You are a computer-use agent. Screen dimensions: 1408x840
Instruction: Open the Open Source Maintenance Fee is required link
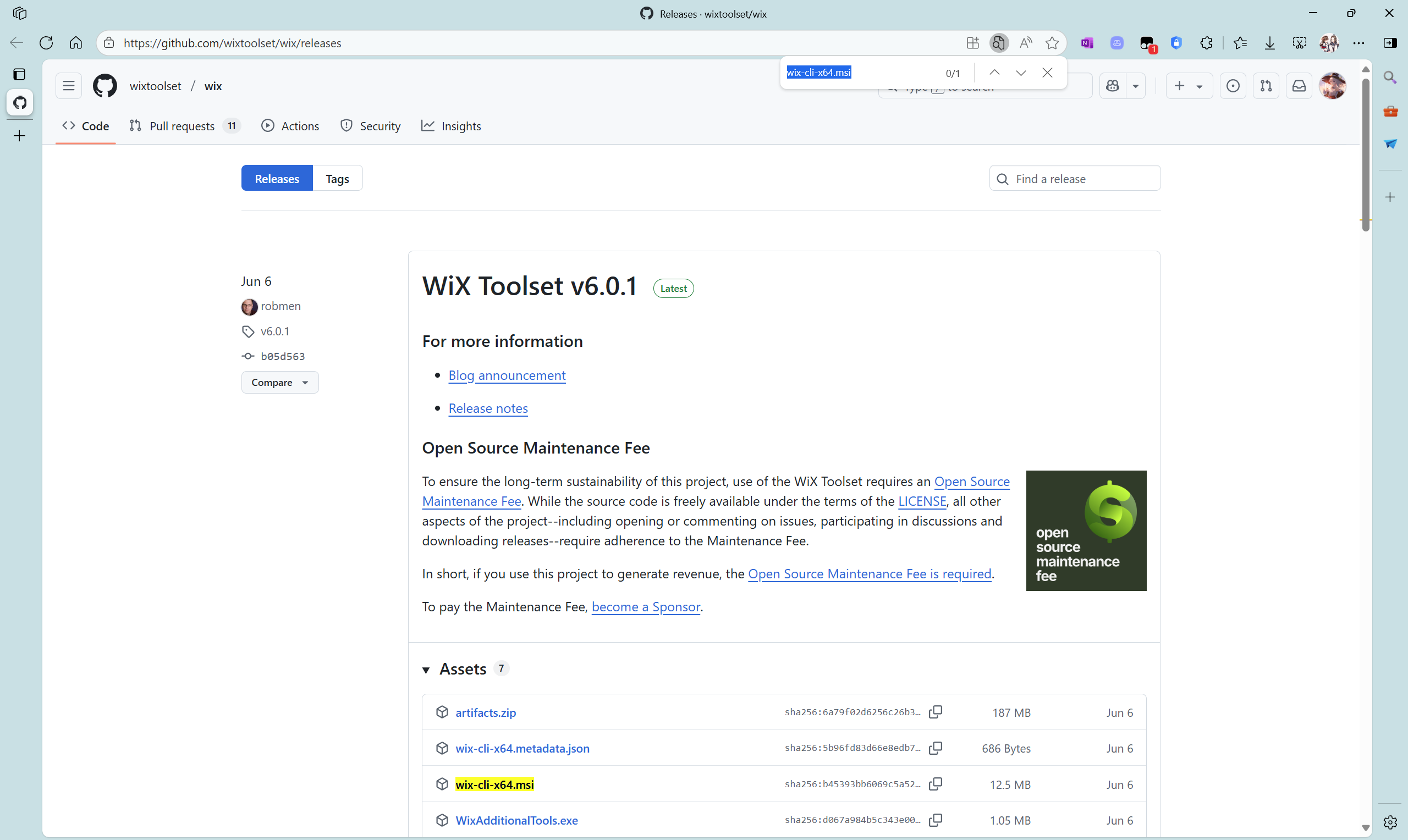(869, 573)
